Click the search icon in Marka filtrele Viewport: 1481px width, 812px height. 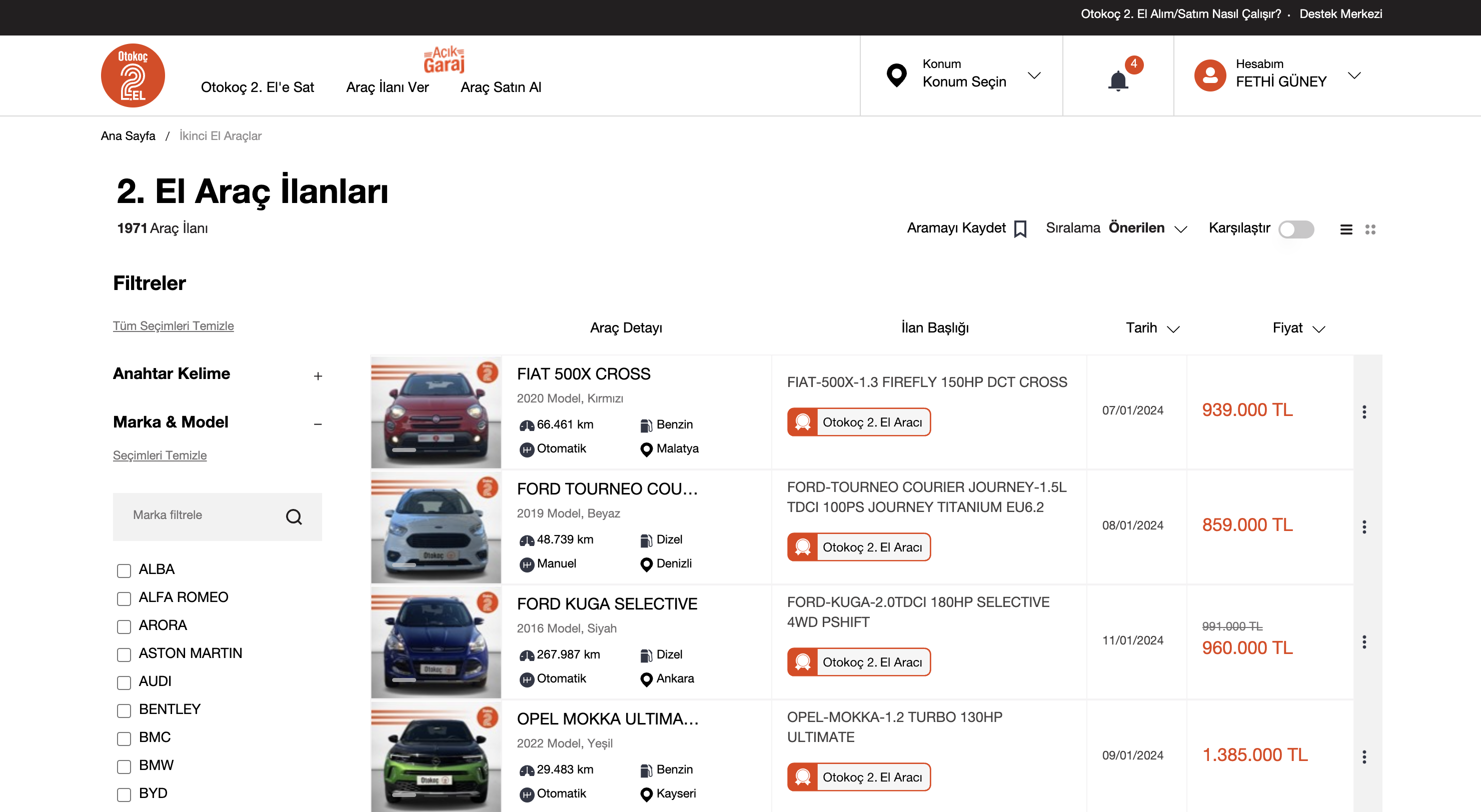click(294, 516)
